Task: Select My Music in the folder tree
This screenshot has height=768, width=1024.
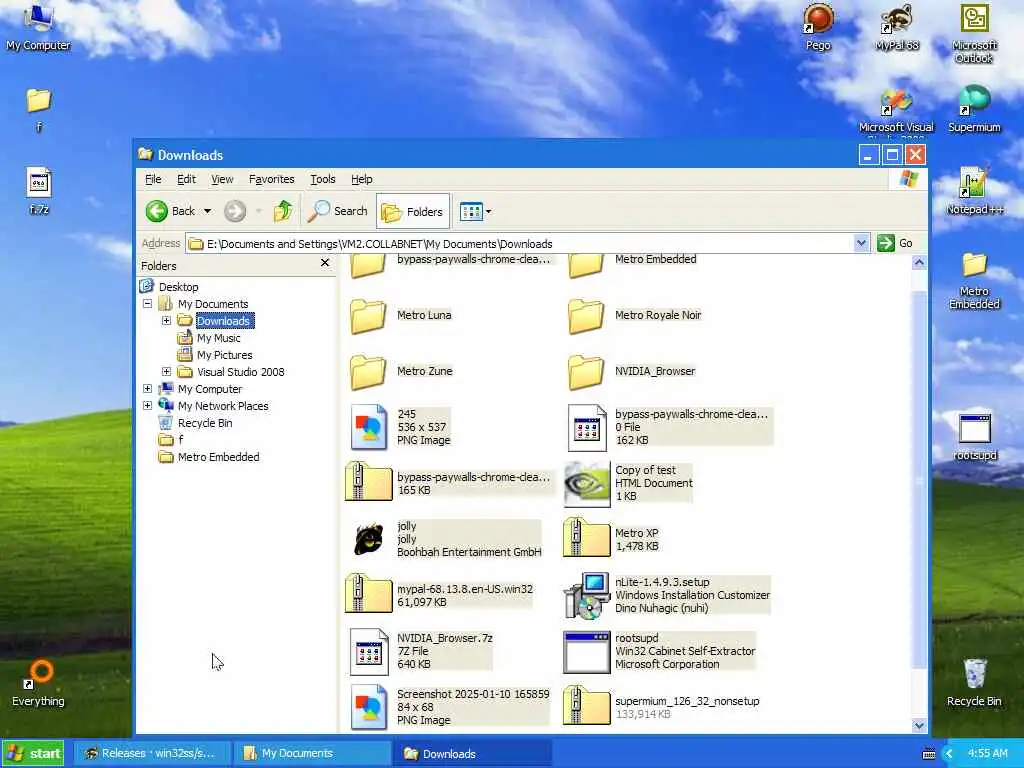Action: (218, 338)
